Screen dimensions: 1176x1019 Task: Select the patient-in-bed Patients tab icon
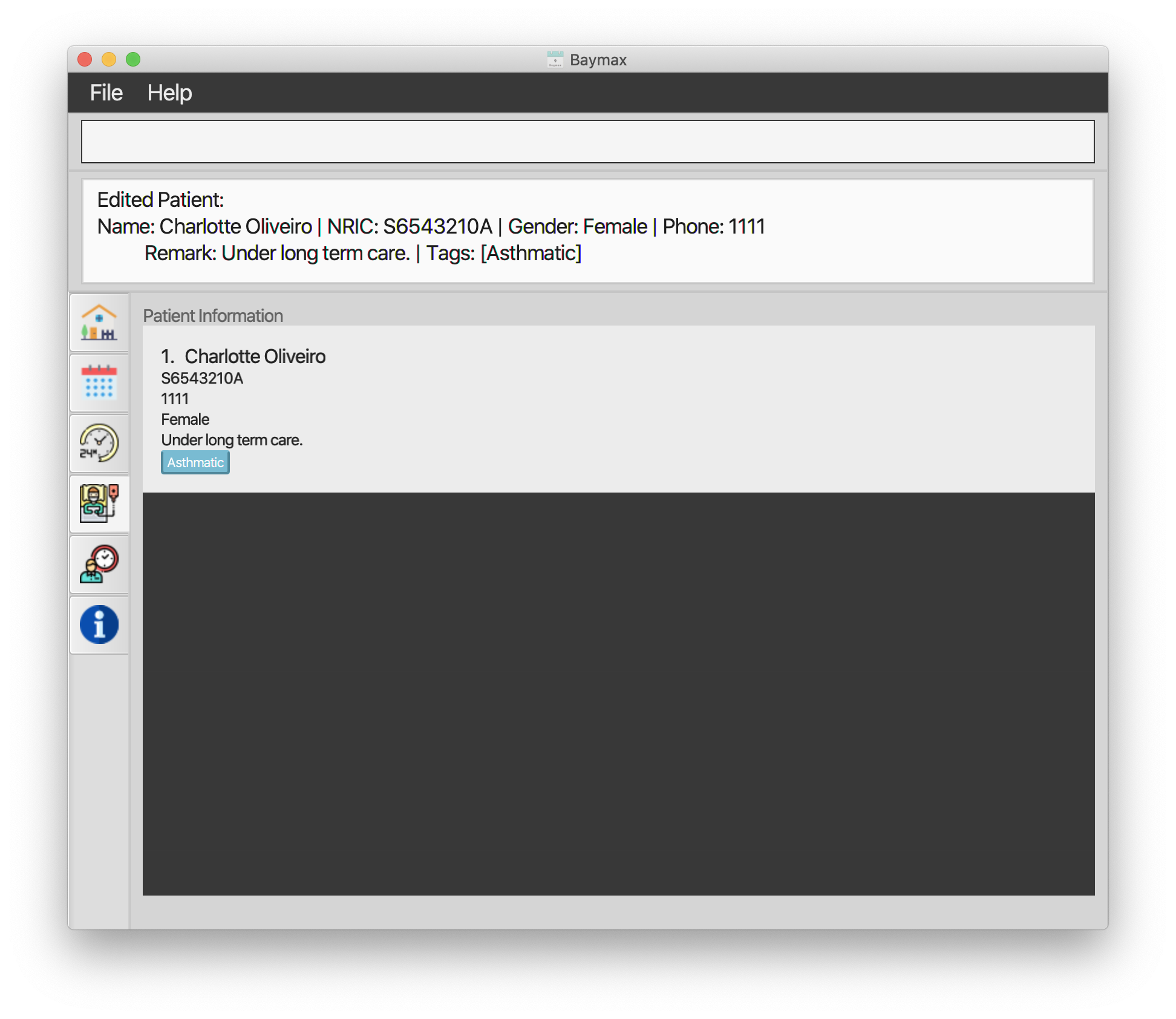click(x=99, y=503)
